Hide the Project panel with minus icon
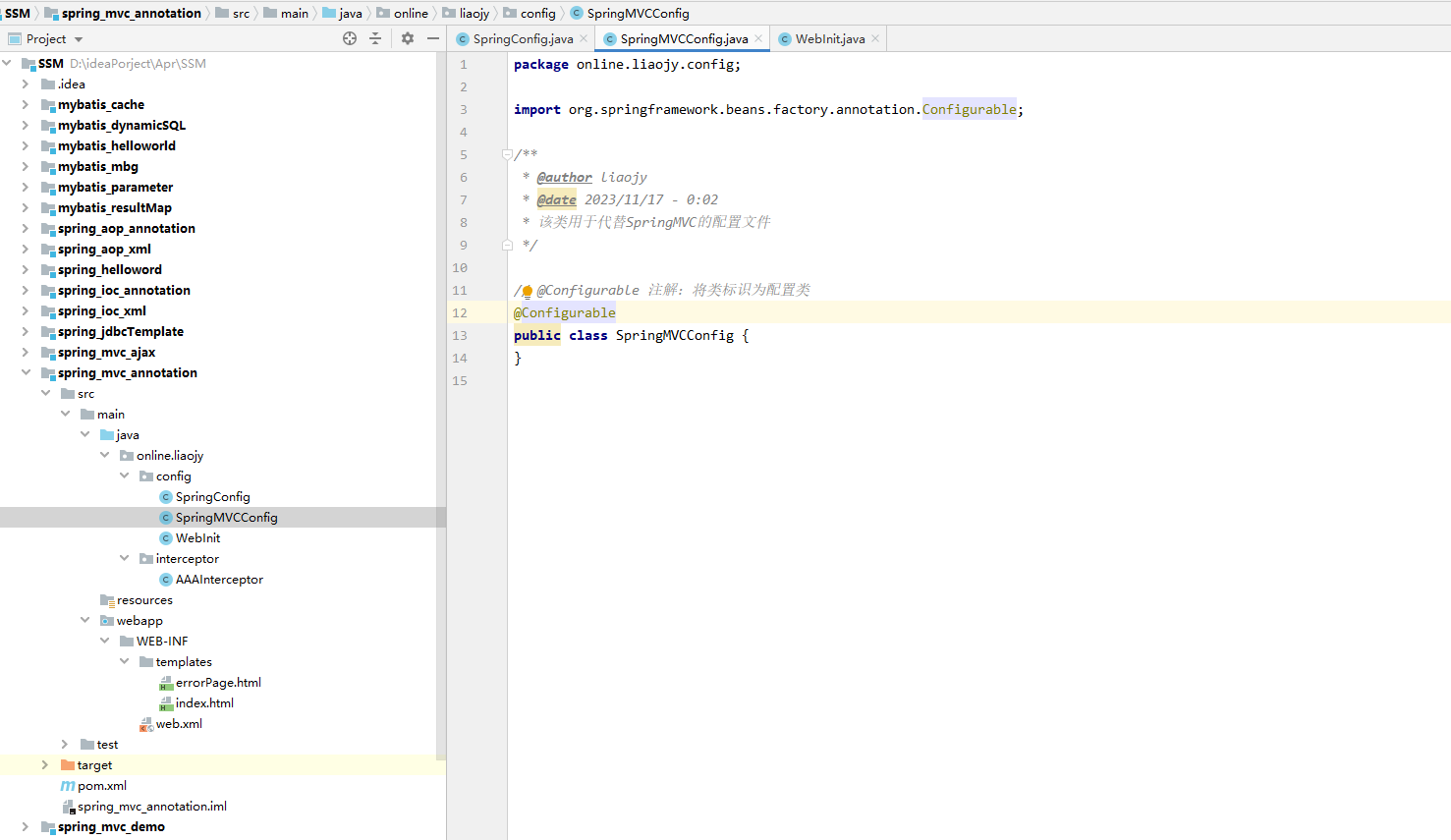 click(433, 38)
